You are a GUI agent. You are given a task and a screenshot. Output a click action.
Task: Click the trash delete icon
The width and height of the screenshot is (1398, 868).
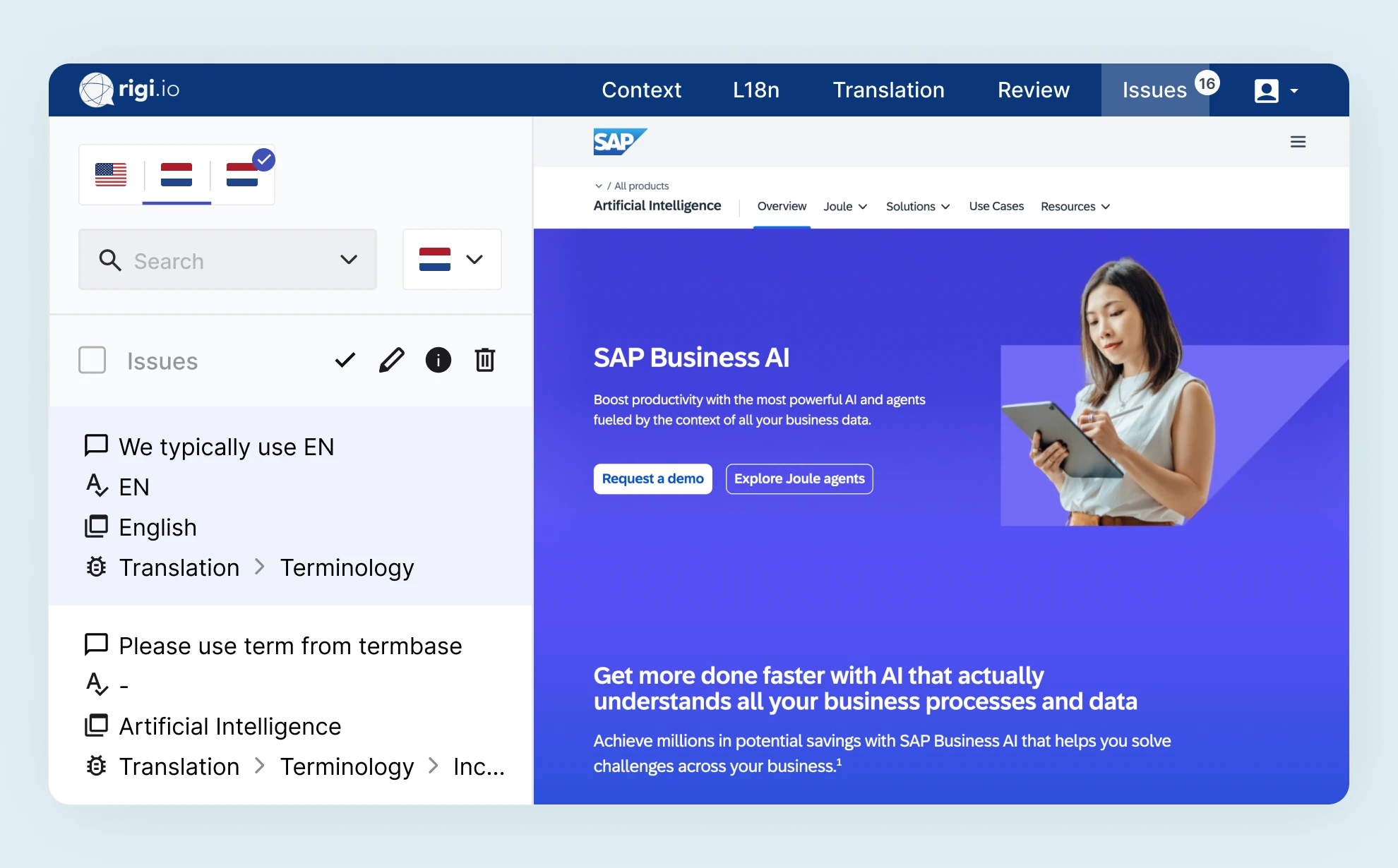click(x=484, y=361)
